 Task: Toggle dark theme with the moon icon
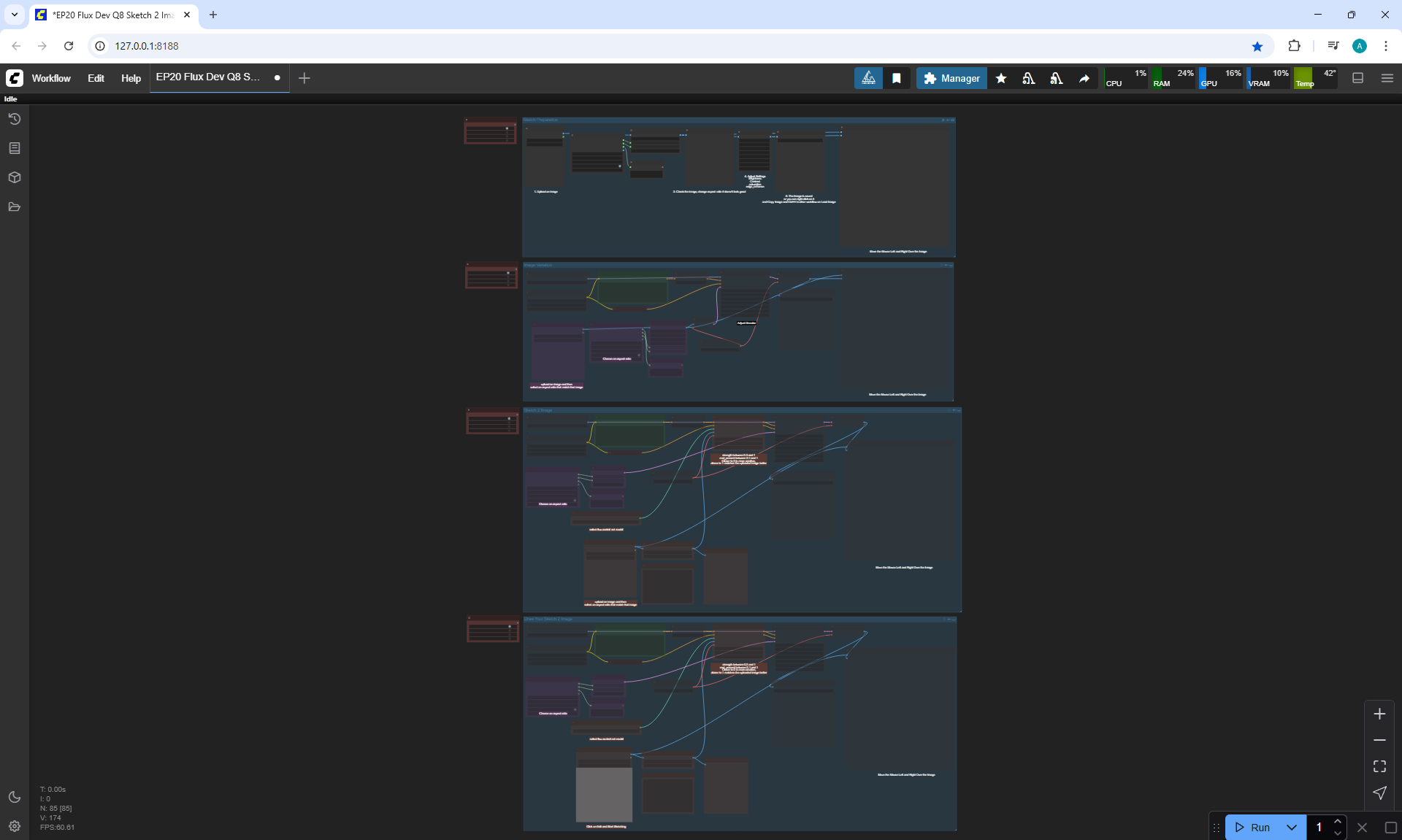(x=14, y=797)
